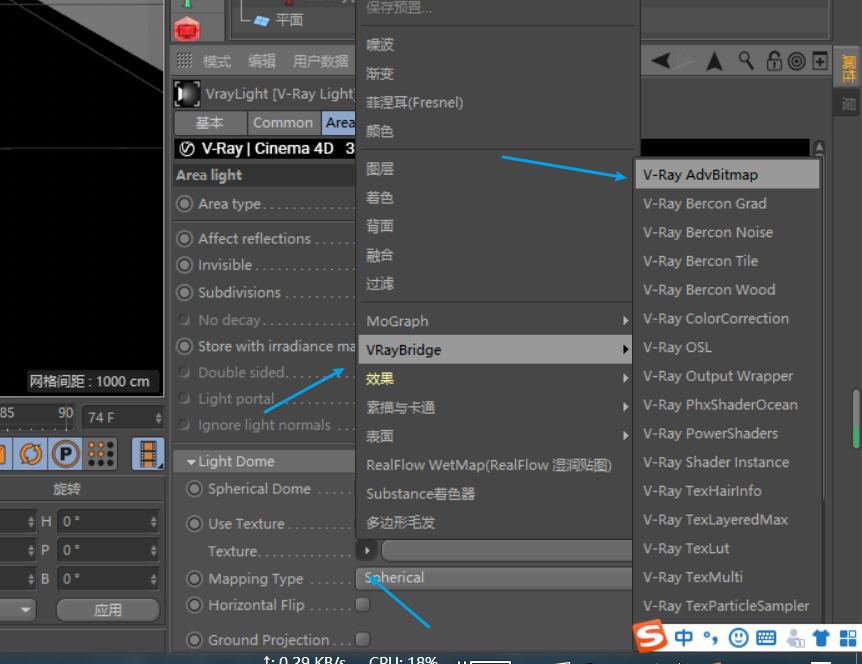Toggle the attributes lock icon
This screenshot has width=862, height=664.
[x=774, y=60]
